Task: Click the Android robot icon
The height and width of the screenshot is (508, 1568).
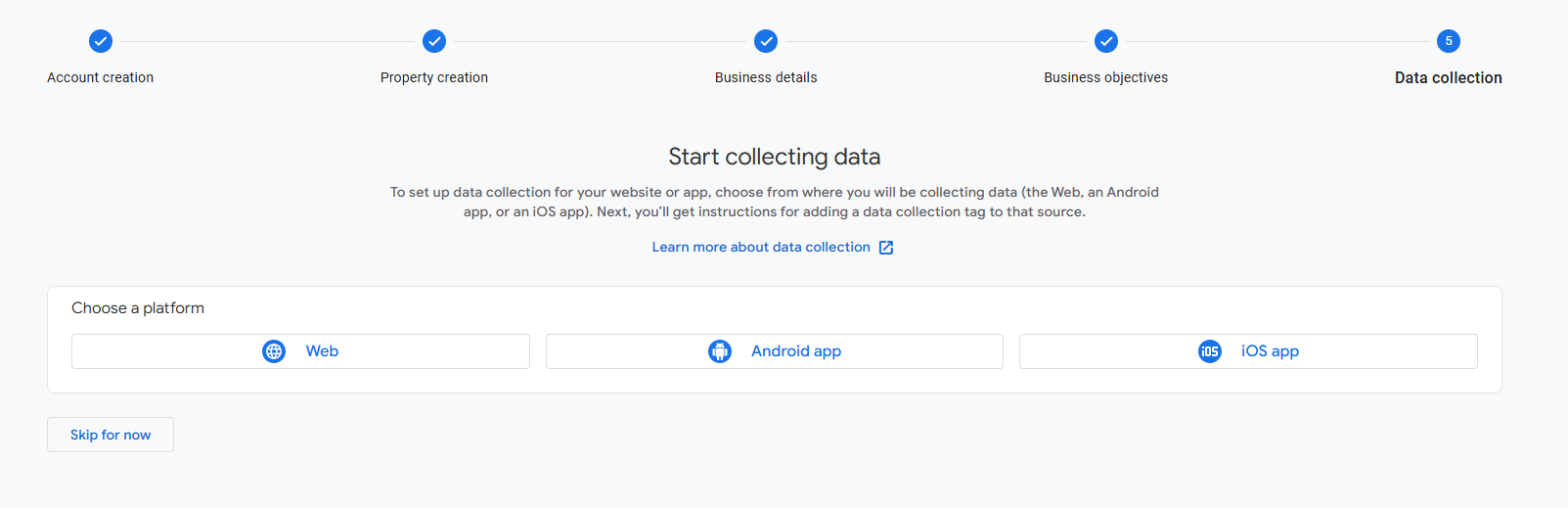Action: [720, 351]
